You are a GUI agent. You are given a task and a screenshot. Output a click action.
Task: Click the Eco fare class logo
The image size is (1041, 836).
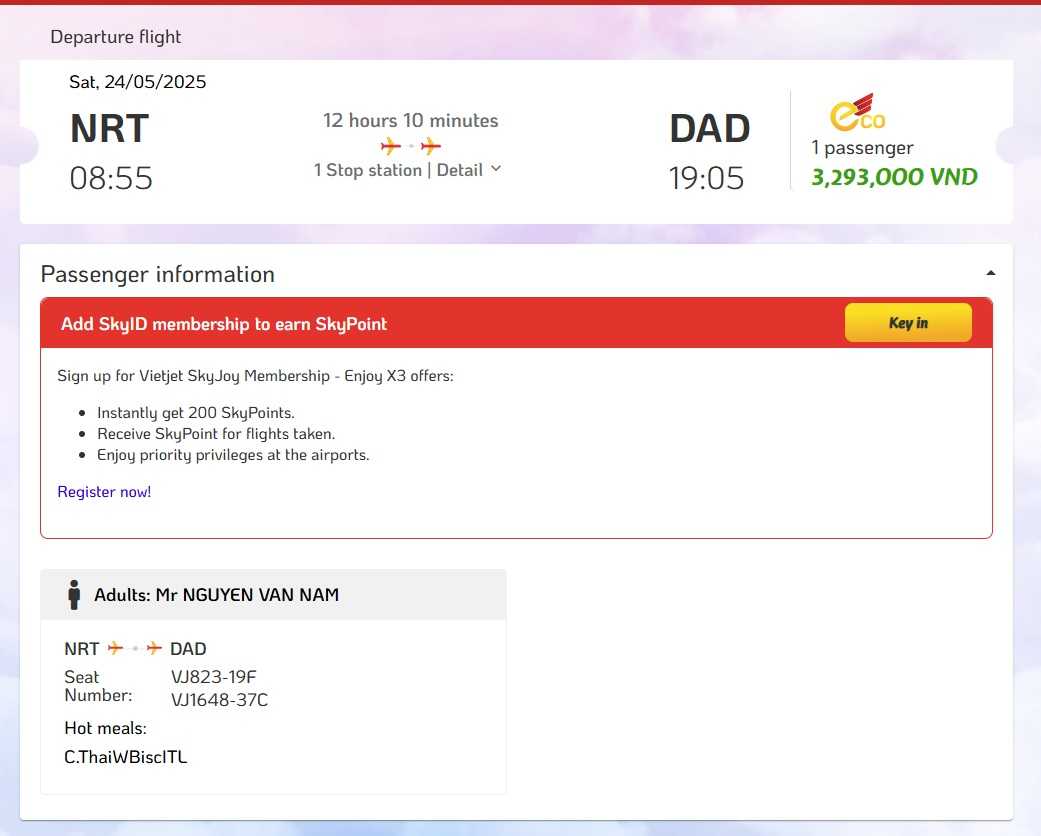coord(858,112)
